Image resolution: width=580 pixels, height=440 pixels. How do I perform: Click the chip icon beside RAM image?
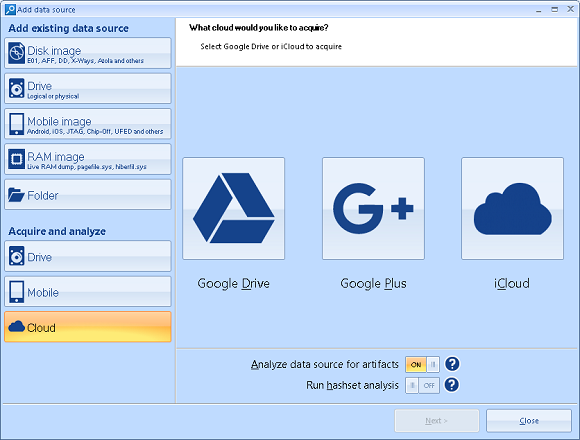tap(17, 159)
